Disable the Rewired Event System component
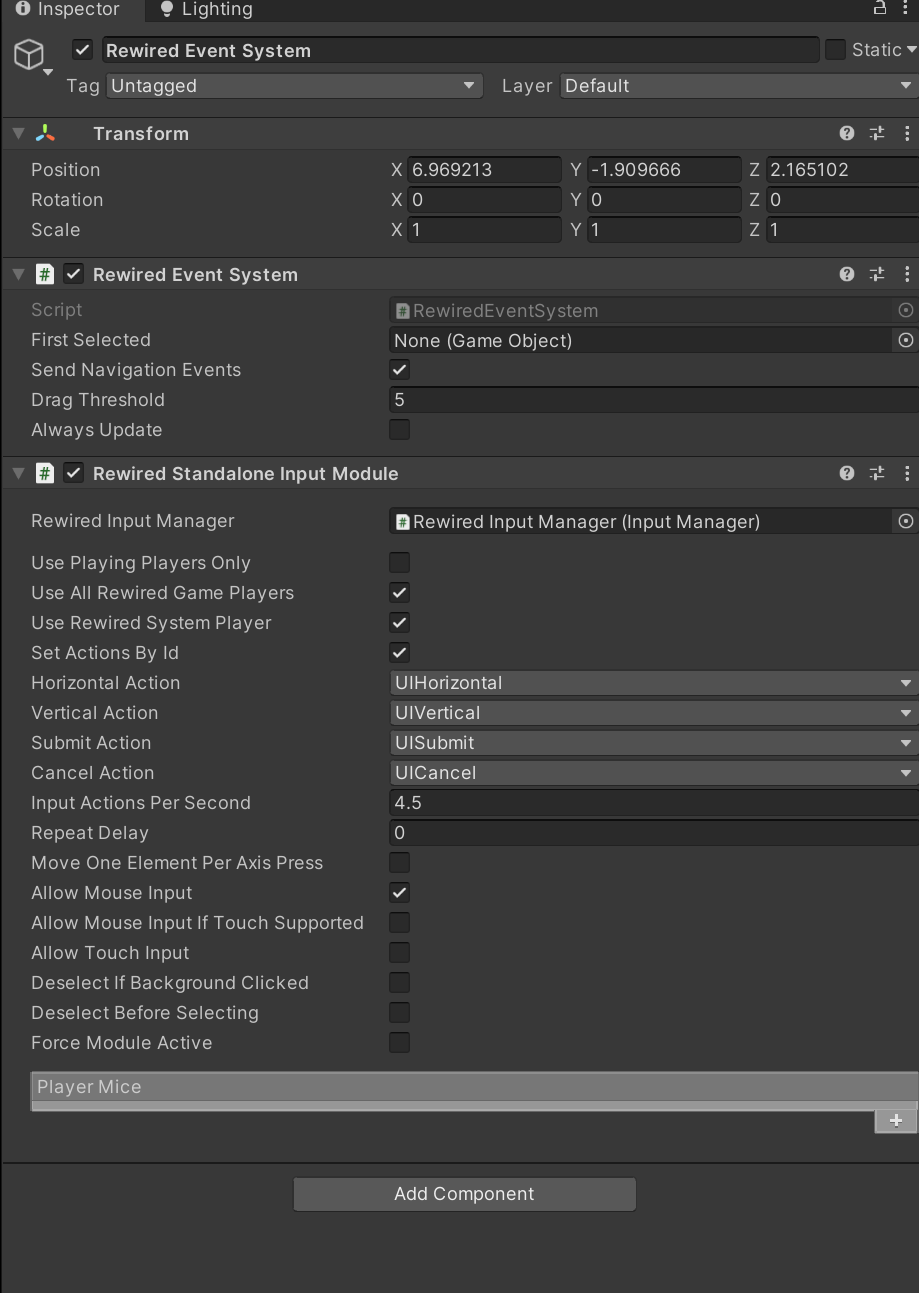Screen dimensions: 919x1293 coord(74,274)
